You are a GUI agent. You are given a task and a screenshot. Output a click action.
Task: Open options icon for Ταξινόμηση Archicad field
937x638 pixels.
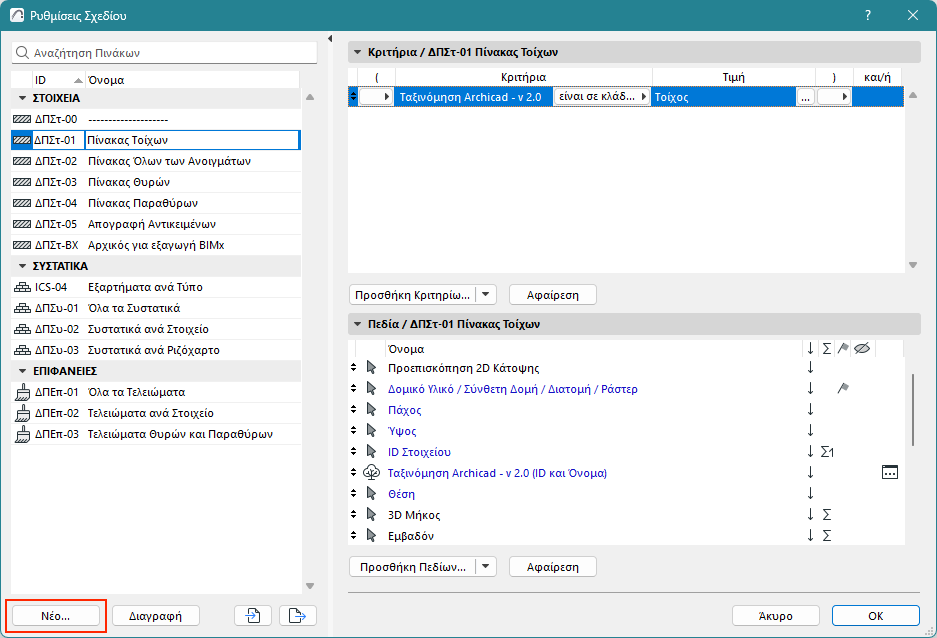click(x=890, y=473)
